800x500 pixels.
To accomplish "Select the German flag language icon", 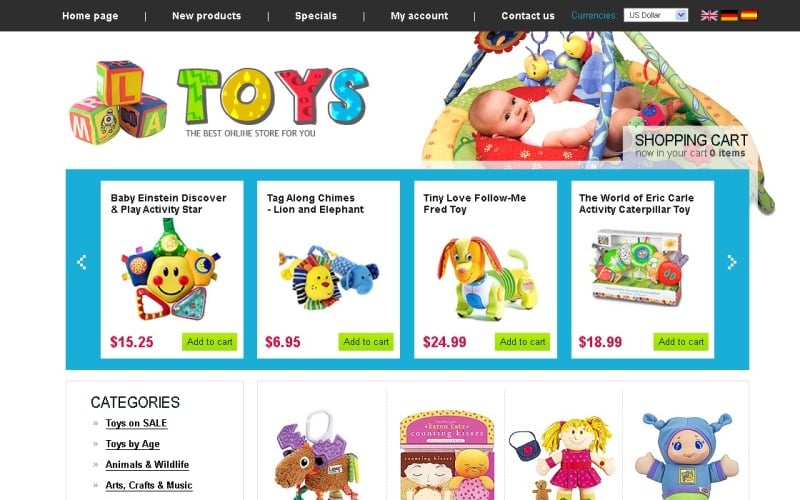I will pyautogui.click(x=729, y=15).
